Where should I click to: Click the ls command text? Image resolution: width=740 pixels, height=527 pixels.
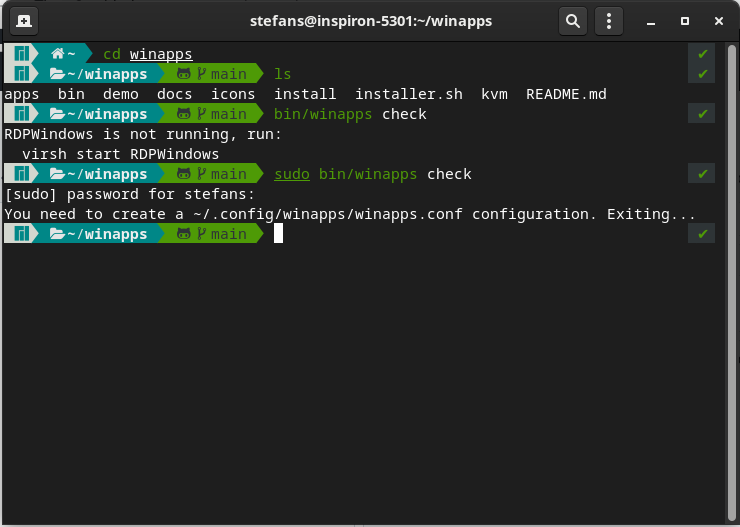[x=283, y=74]
